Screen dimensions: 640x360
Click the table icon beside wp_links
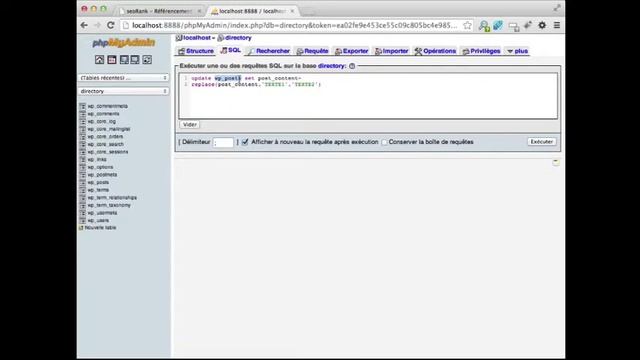tap(82, 160)
